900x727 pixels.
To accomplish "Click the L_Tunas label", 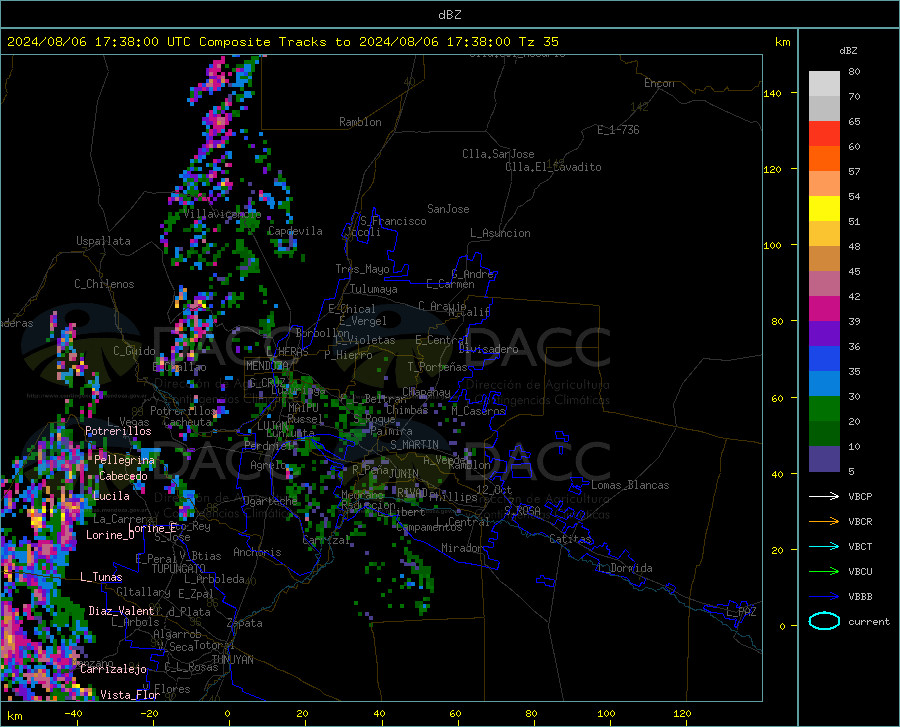I will tap(101, 577).
